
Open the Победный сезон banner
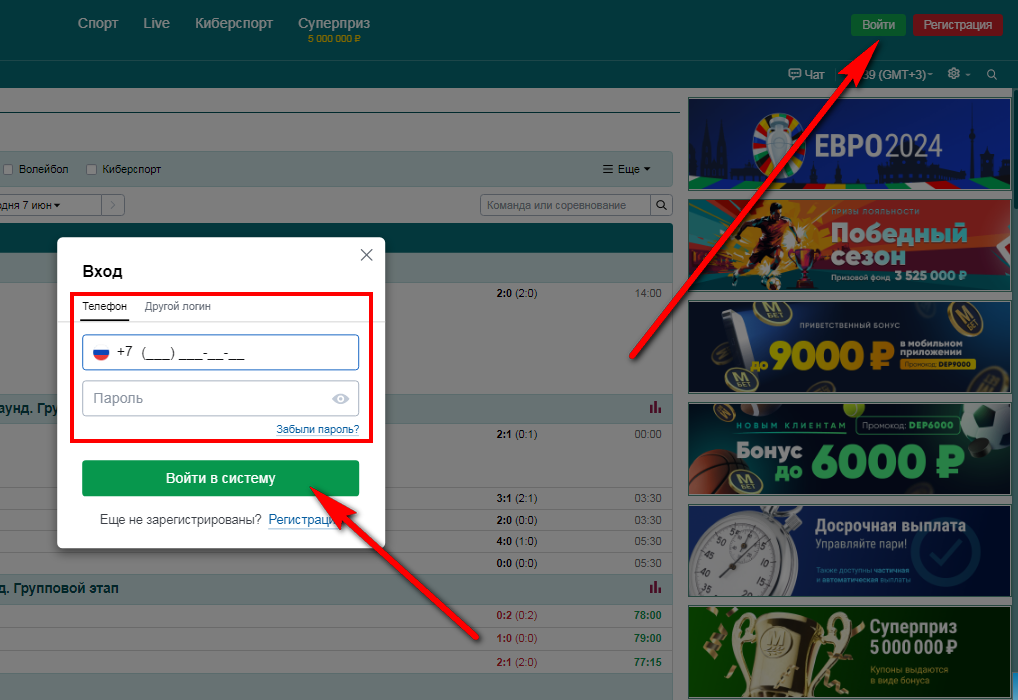[x=849, y=245]
